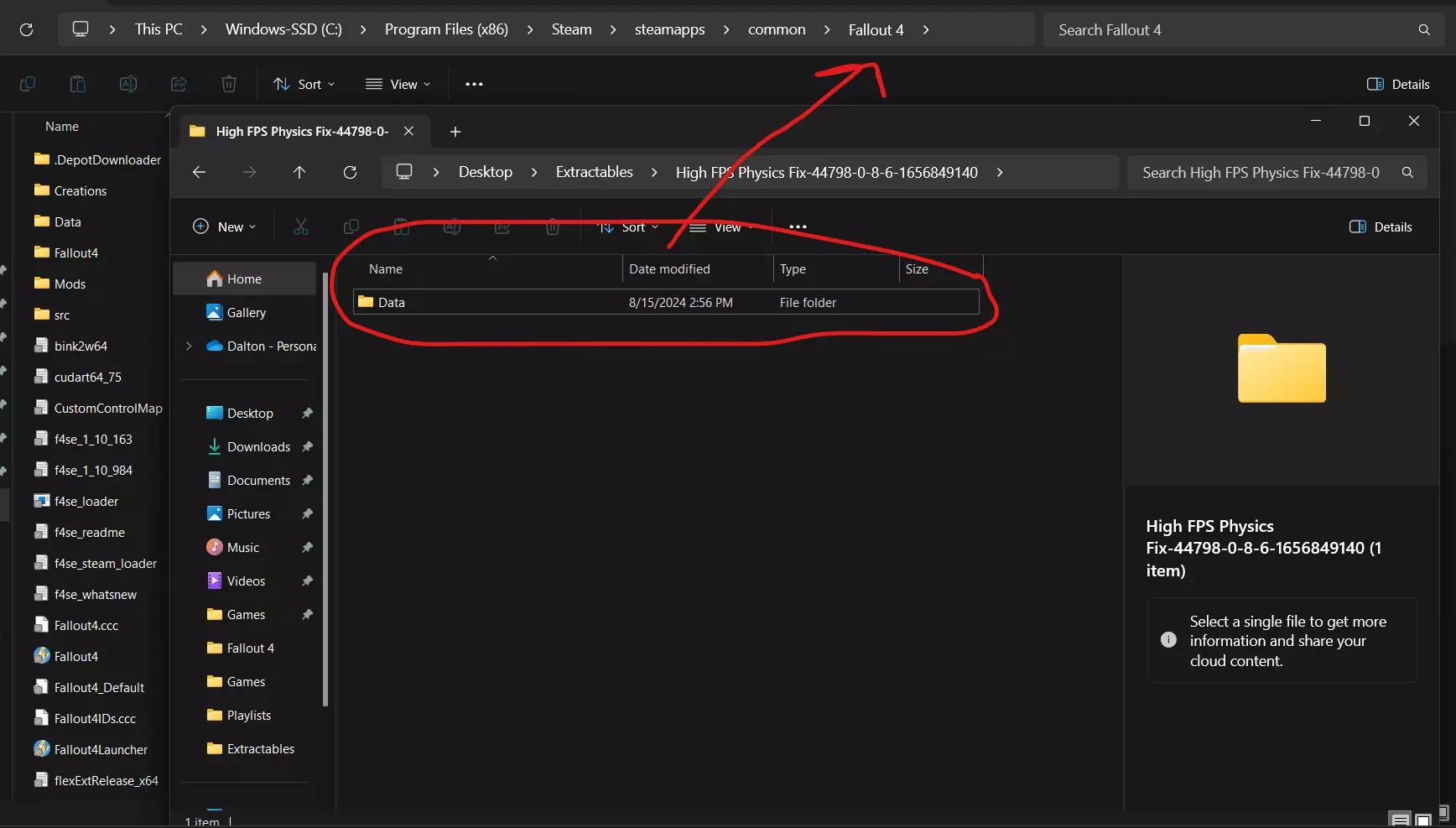Expand chevron after Extractables in address bar
Screen dimensions: 1456x828
tap(654, 172)
